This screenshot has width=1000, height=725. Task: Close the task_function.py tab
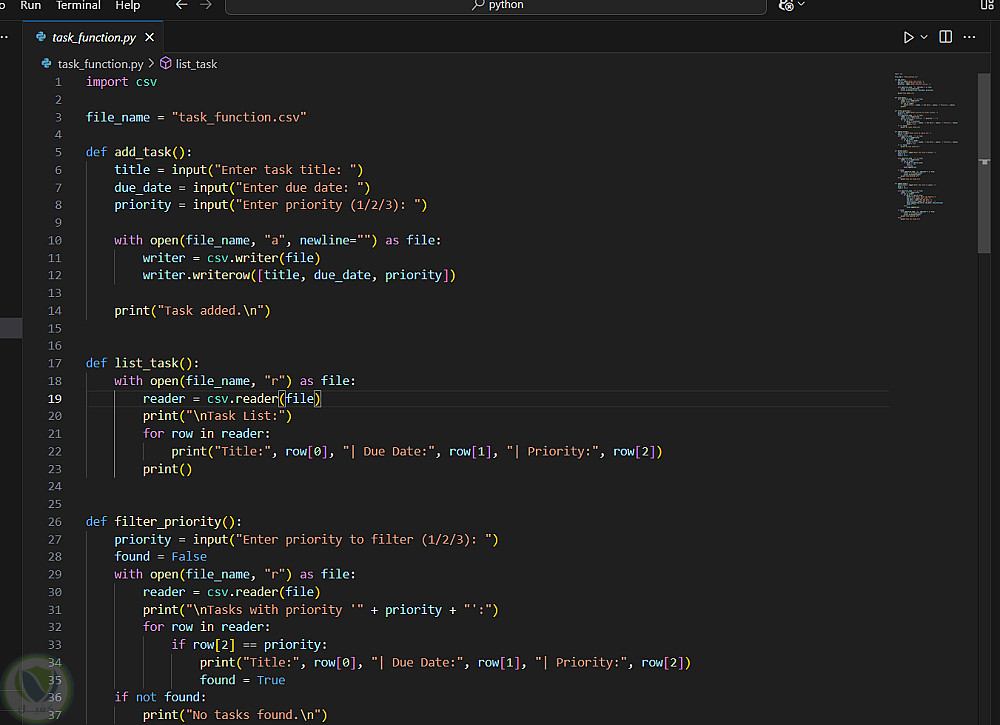(x=149, y=37)
